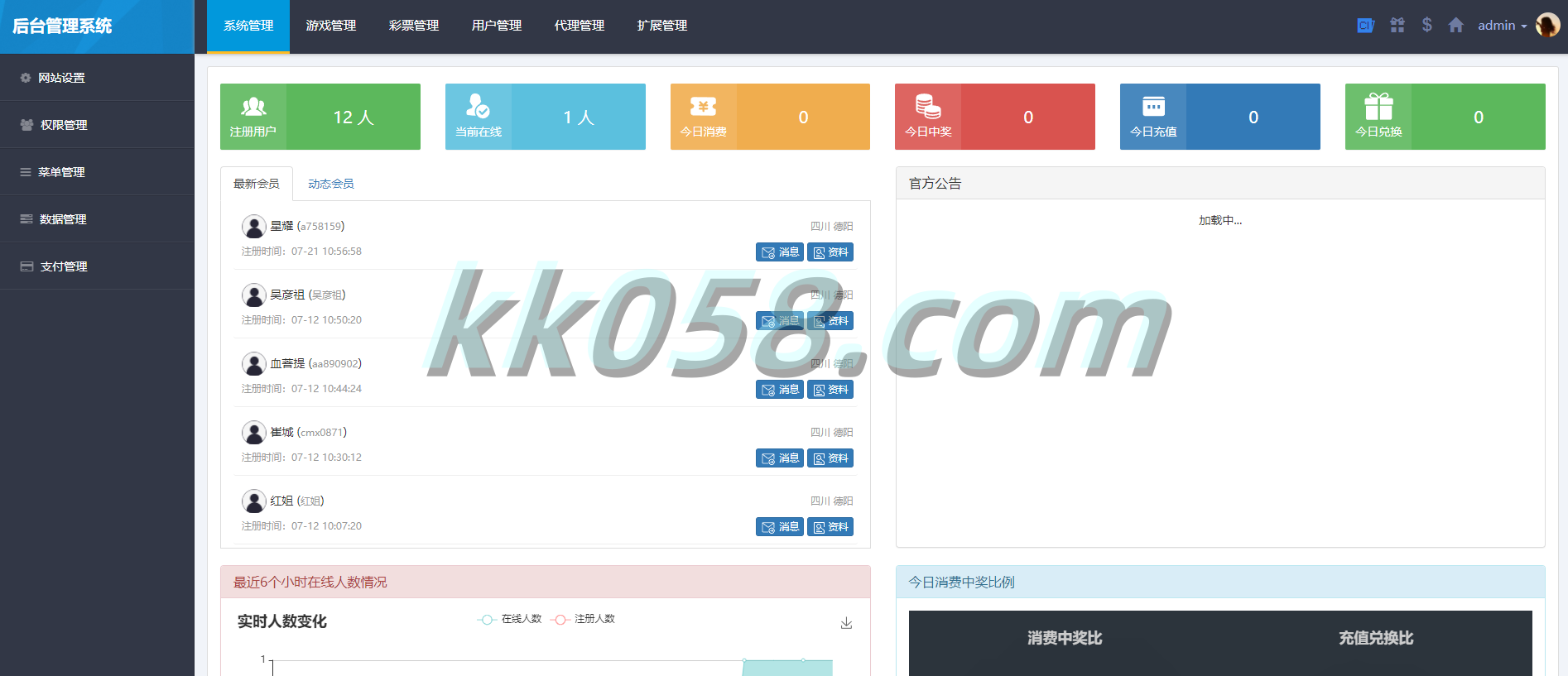Open 扩展管理 top menu
Viewport: 1568px width, 676px height.
(662, 26)
